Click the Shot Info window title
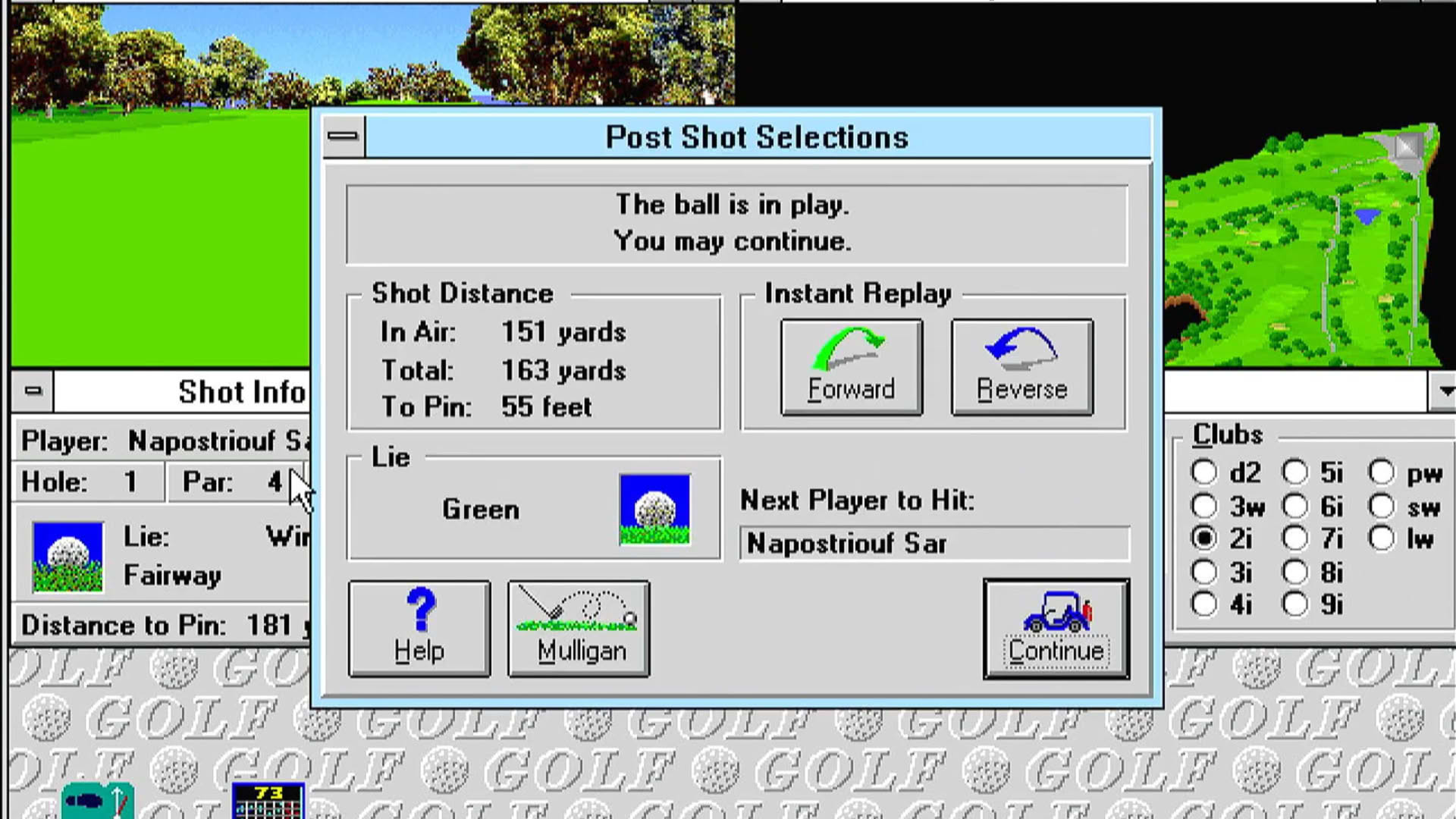Viewport: 1456px width, 819px height. pos(242,392)
